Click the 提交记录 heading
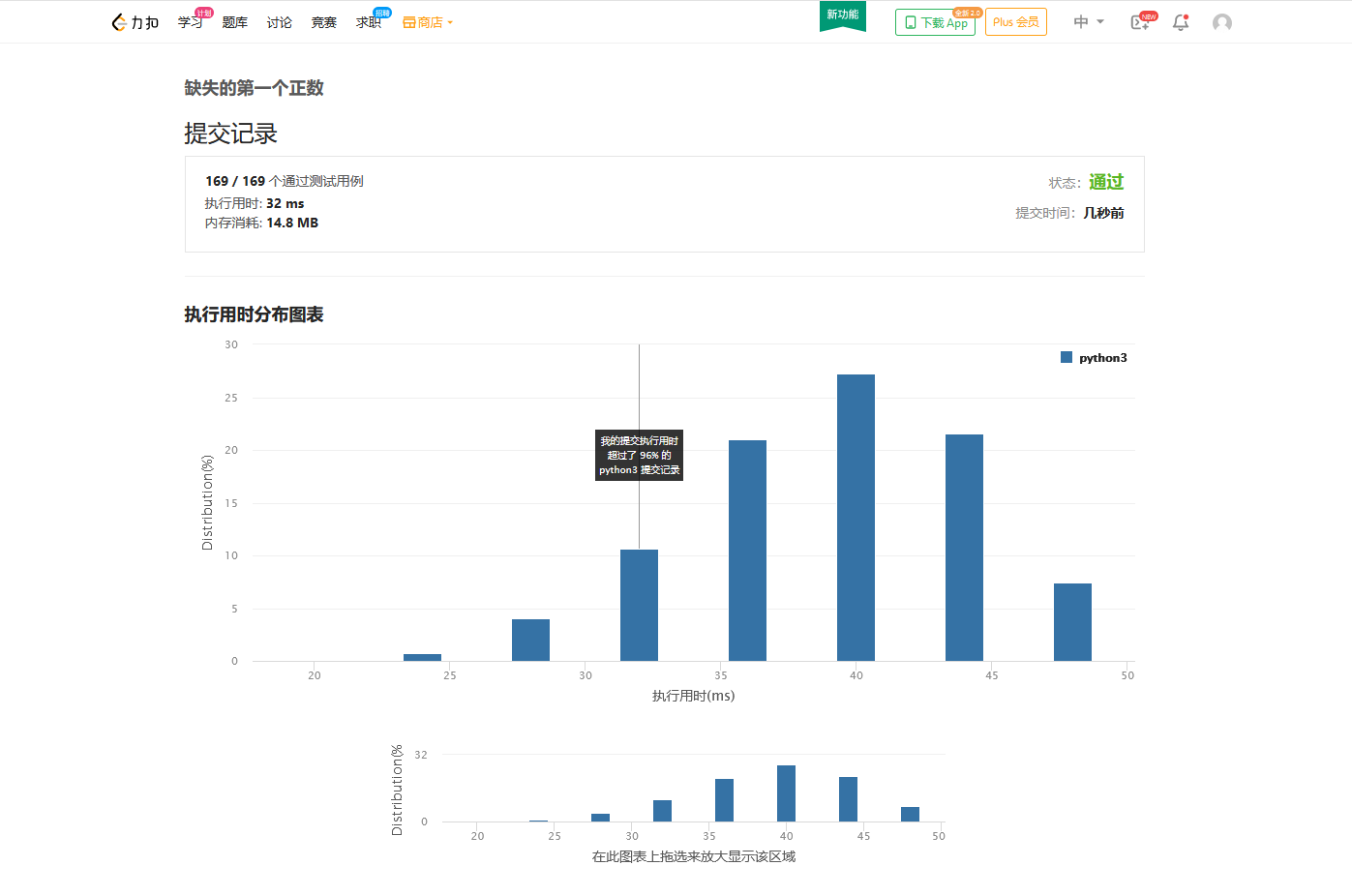 pyautogui.click(x=230, y=134)
